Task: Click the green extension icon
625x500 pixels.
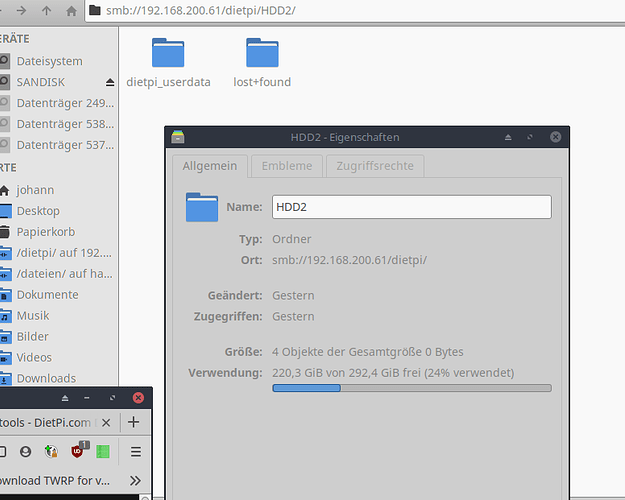Action: 103,452
